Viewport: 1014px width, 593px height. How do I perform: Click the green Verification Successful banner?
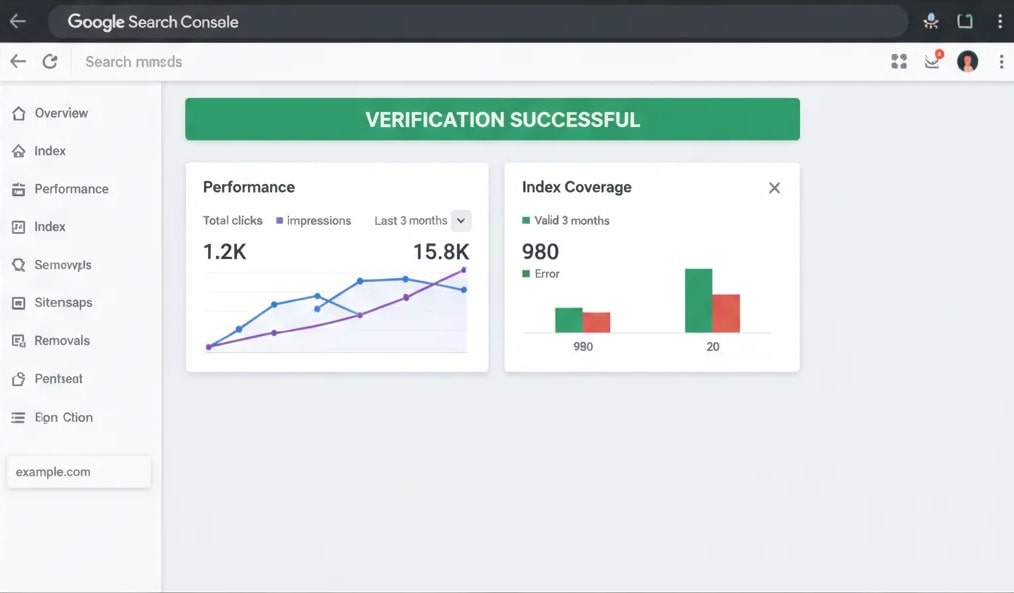[x=492, y=120]
